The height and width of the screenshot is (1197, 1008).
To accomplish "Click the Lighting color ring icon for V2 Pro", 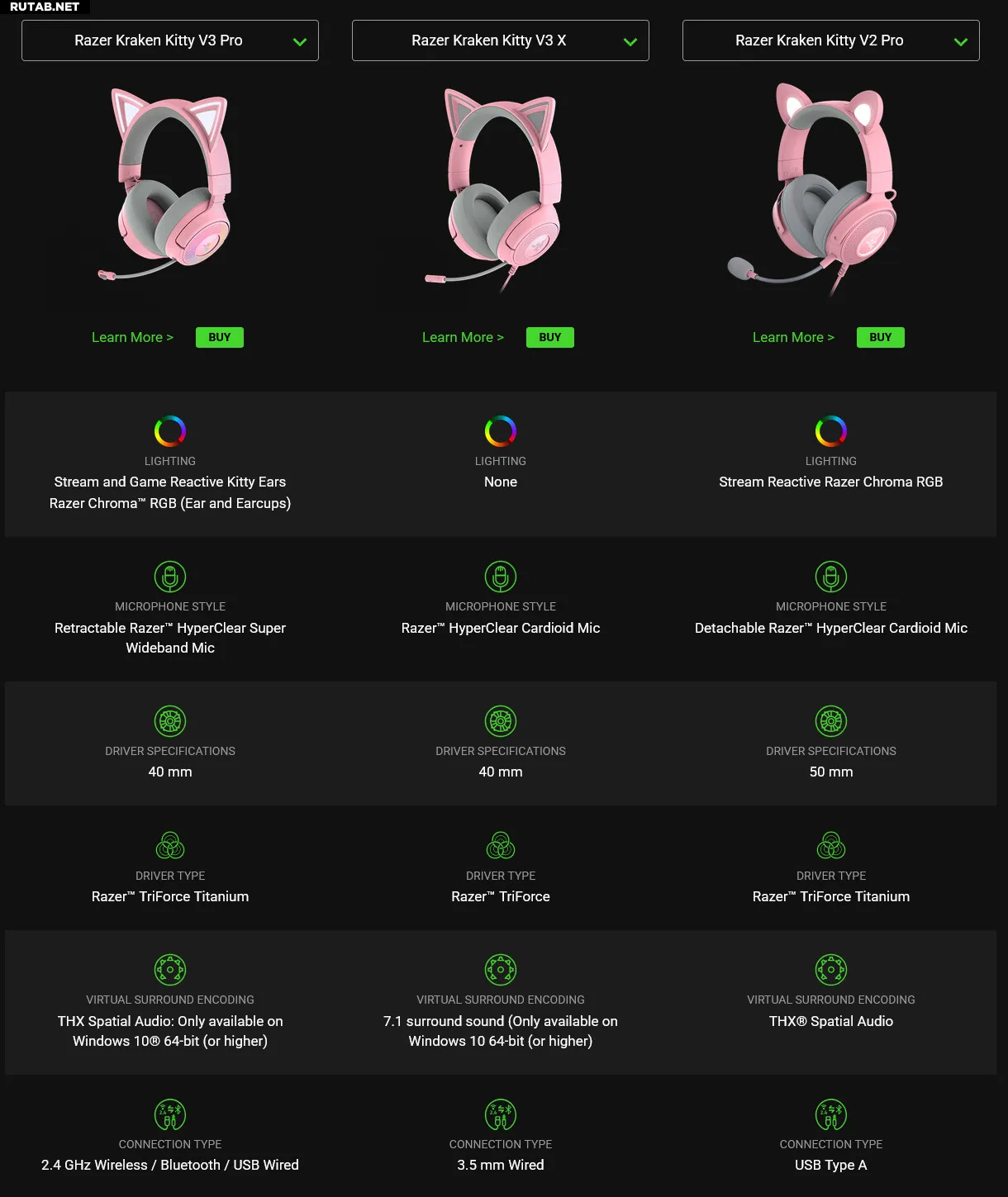I will coord(831,430).
